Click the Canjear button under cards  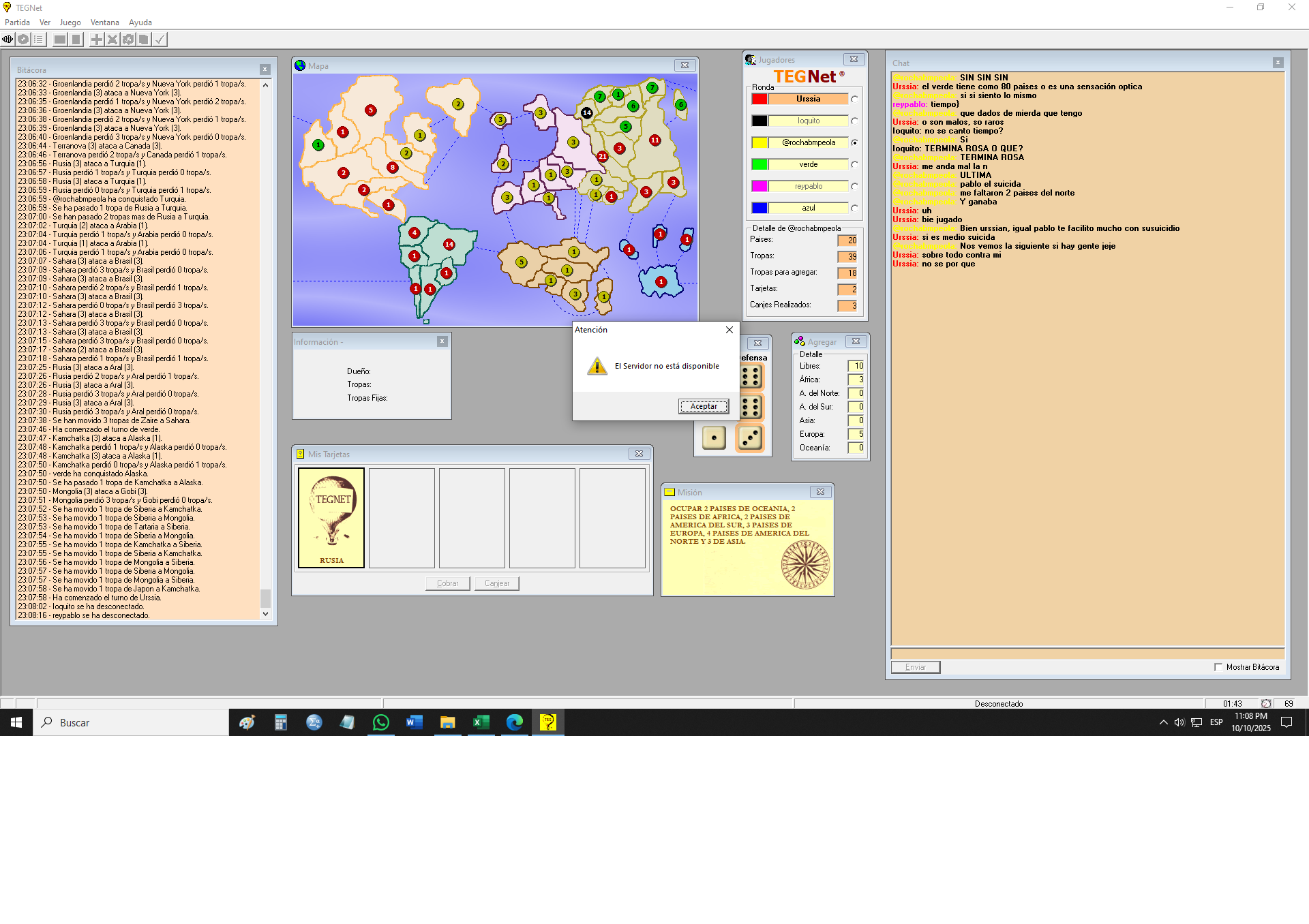[497, 583]
